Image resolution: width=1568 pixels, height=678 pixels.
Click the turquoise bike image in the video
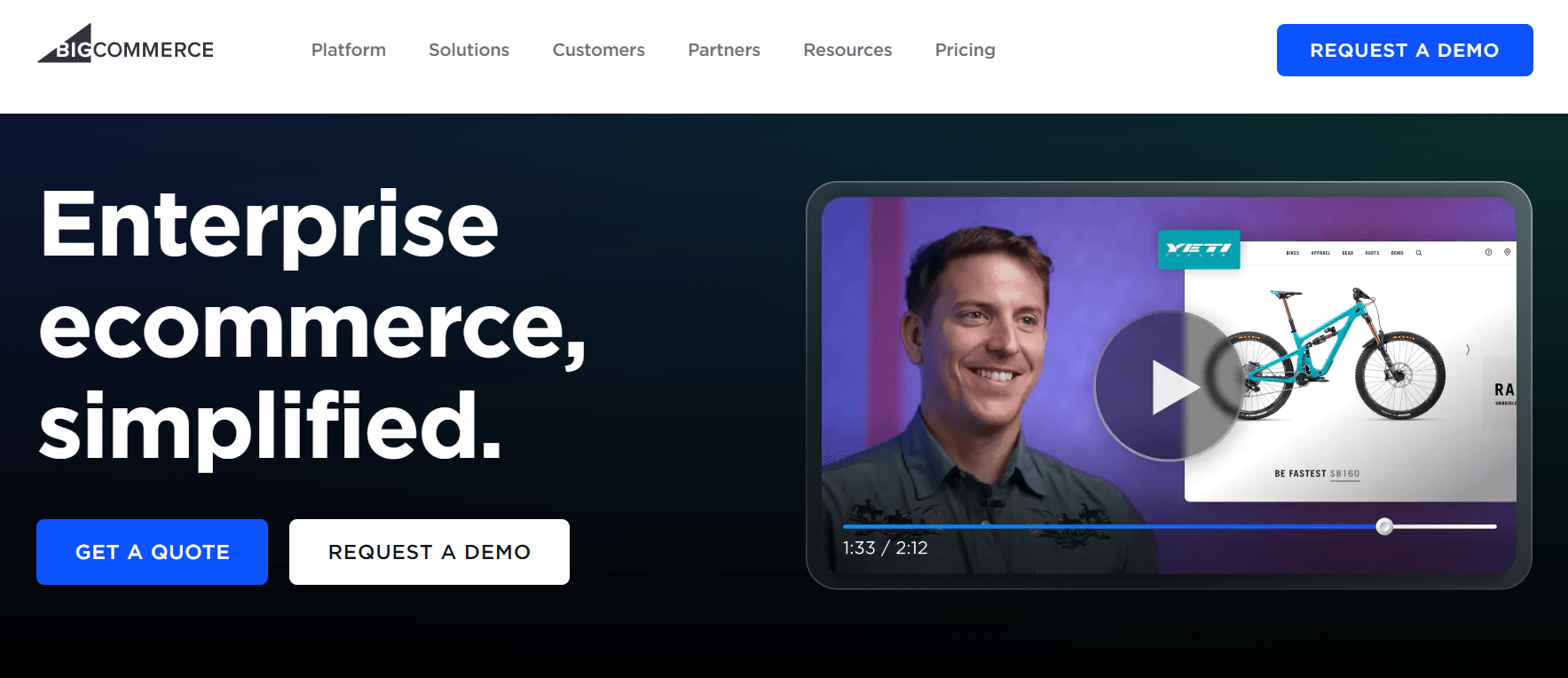click(1338, 353)
